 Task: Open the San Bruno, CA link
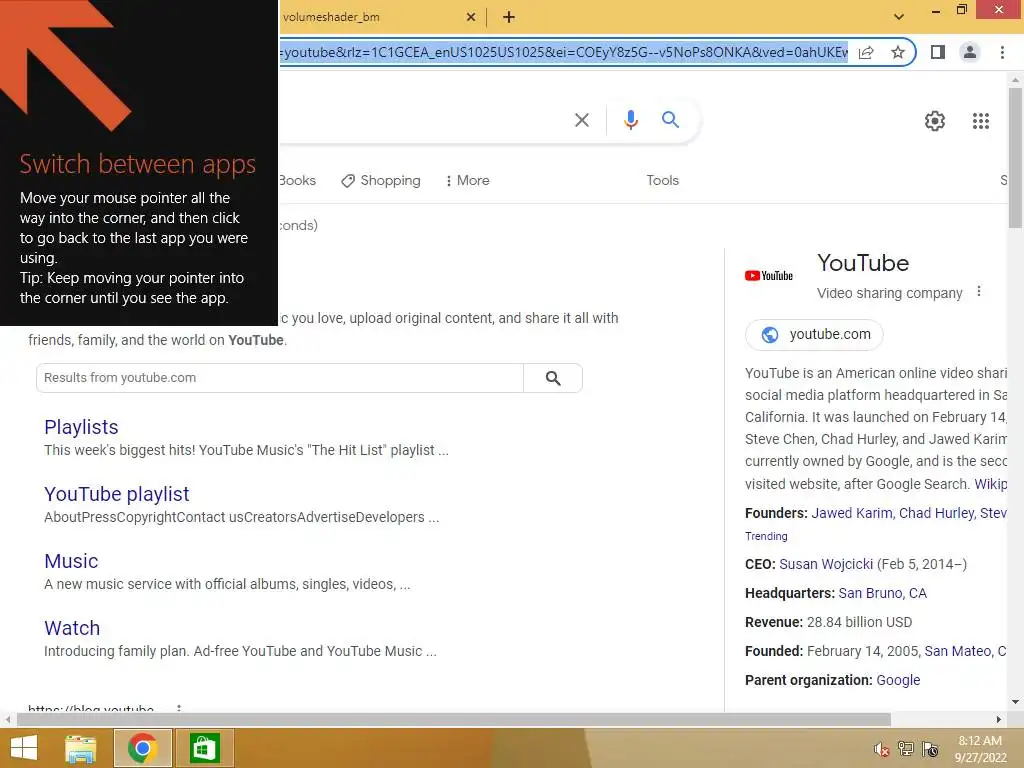[x=882, y=593]
